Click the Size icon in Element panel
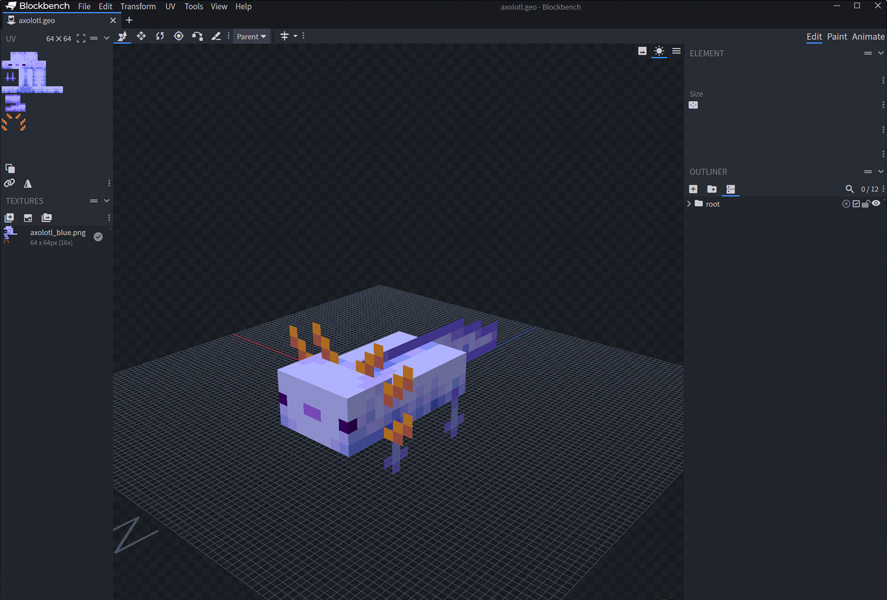The image size is (887, 600). (693, 105)
